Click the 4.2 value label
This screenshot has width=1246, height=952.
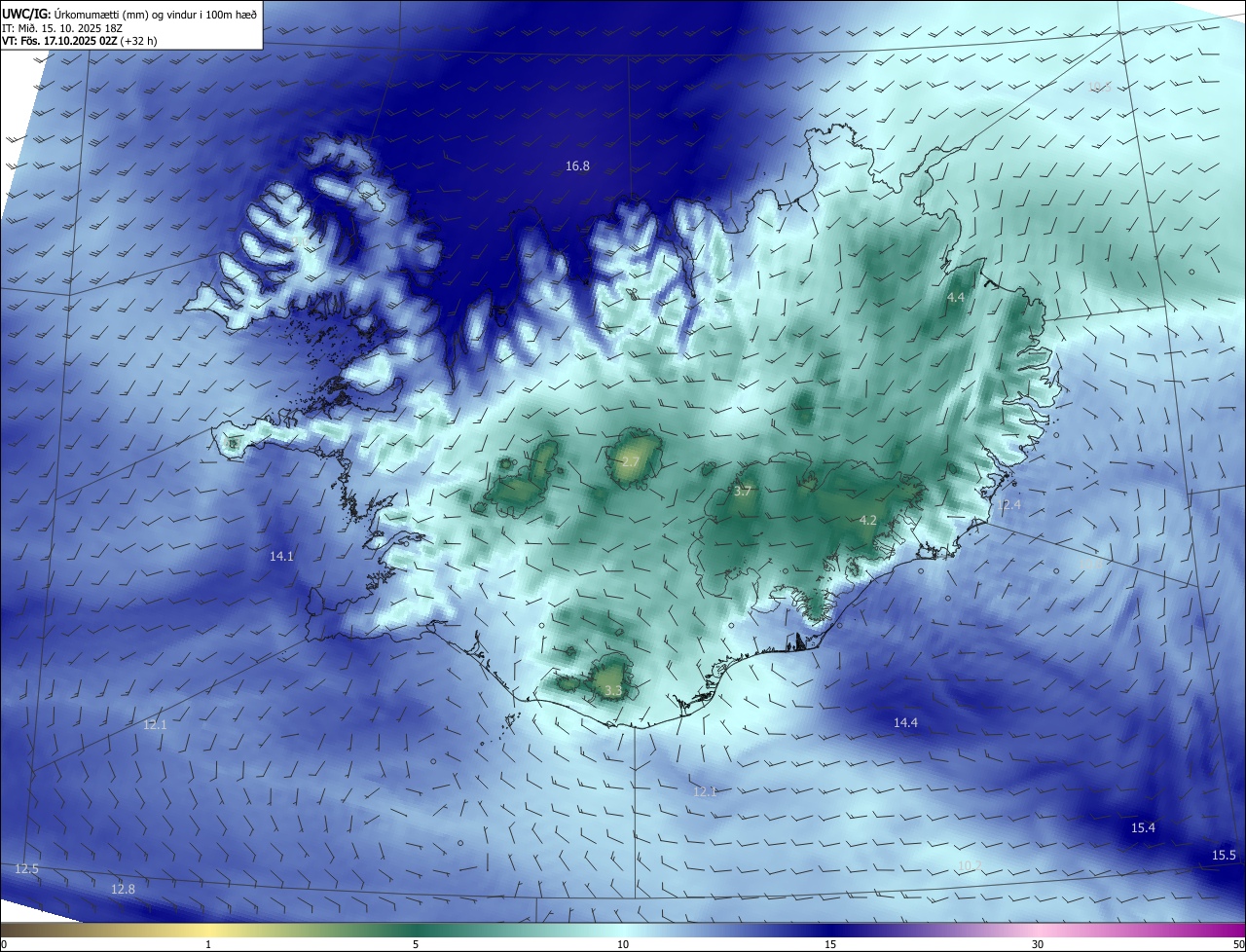click(867, 521)
